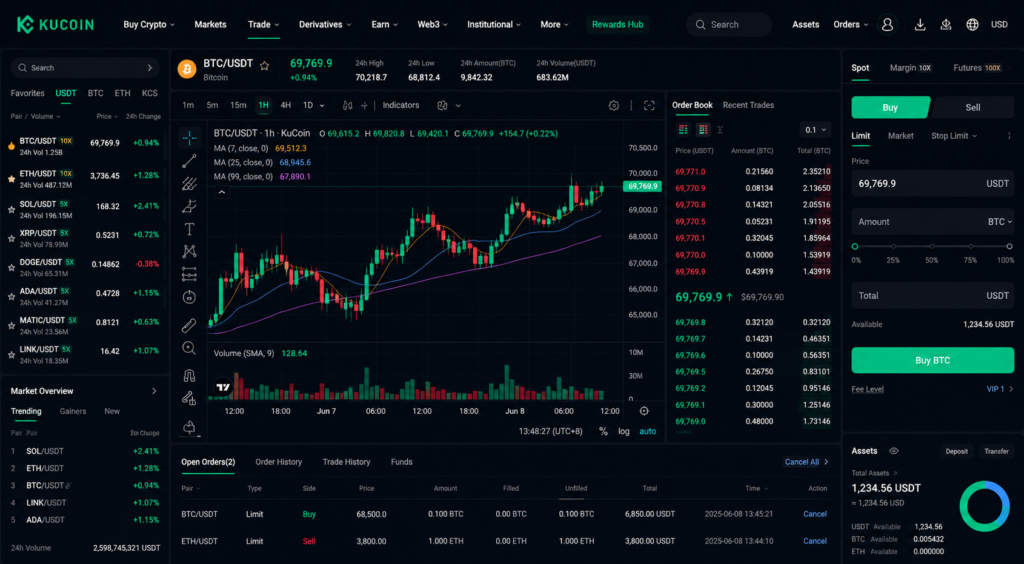Open the app download icon
The height and width of the screenshot is (564, 1024).
point(920,24)
